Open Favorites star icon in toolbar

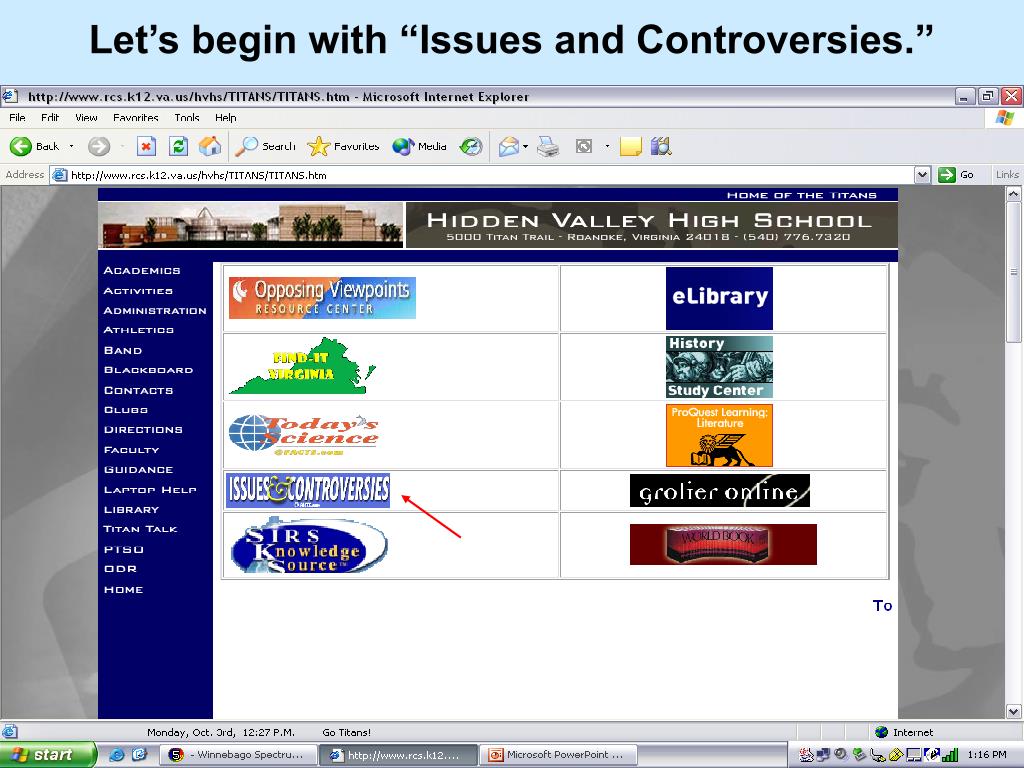(x=319, y=146)
